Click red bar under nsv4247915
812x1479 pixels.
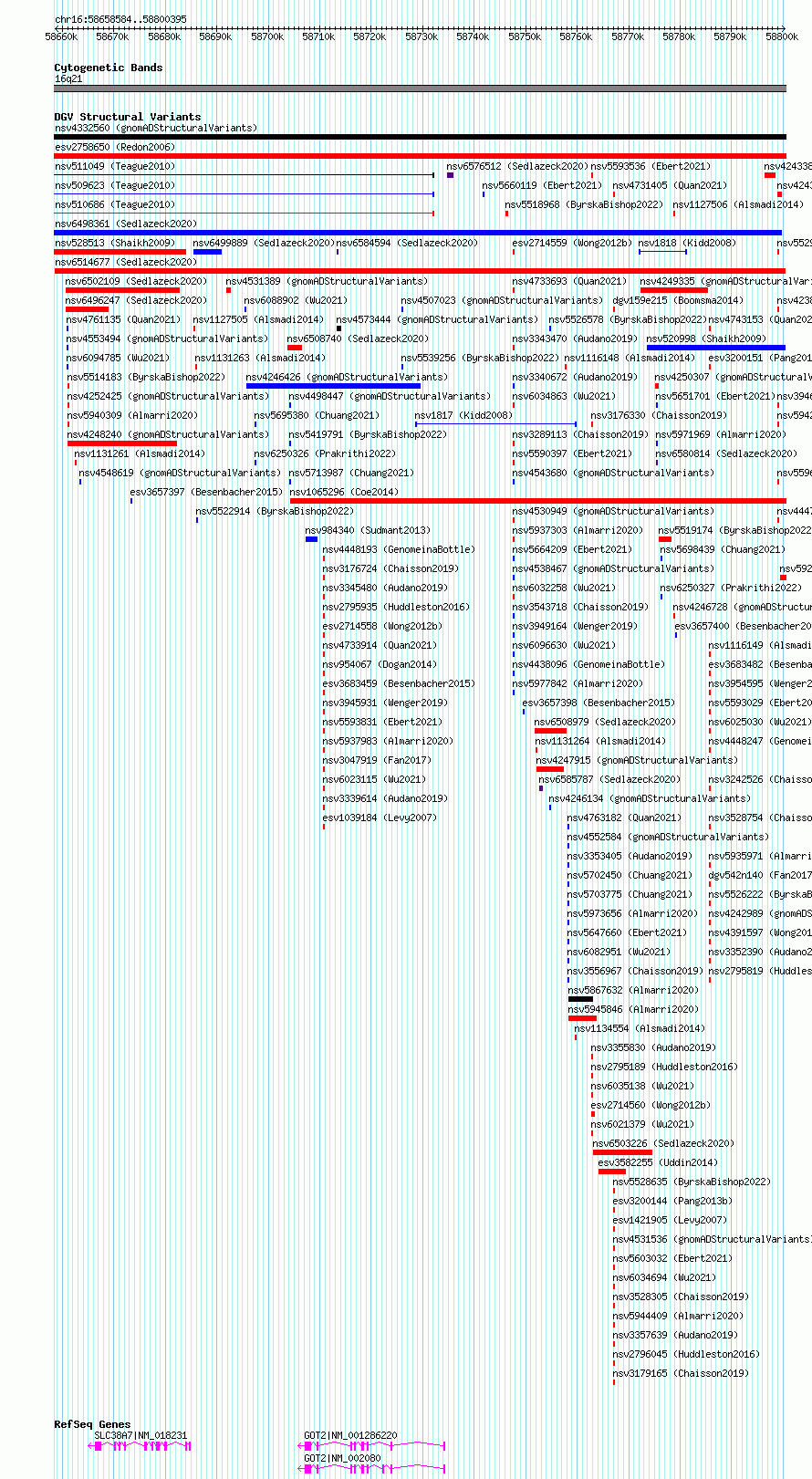pos(550,769)
